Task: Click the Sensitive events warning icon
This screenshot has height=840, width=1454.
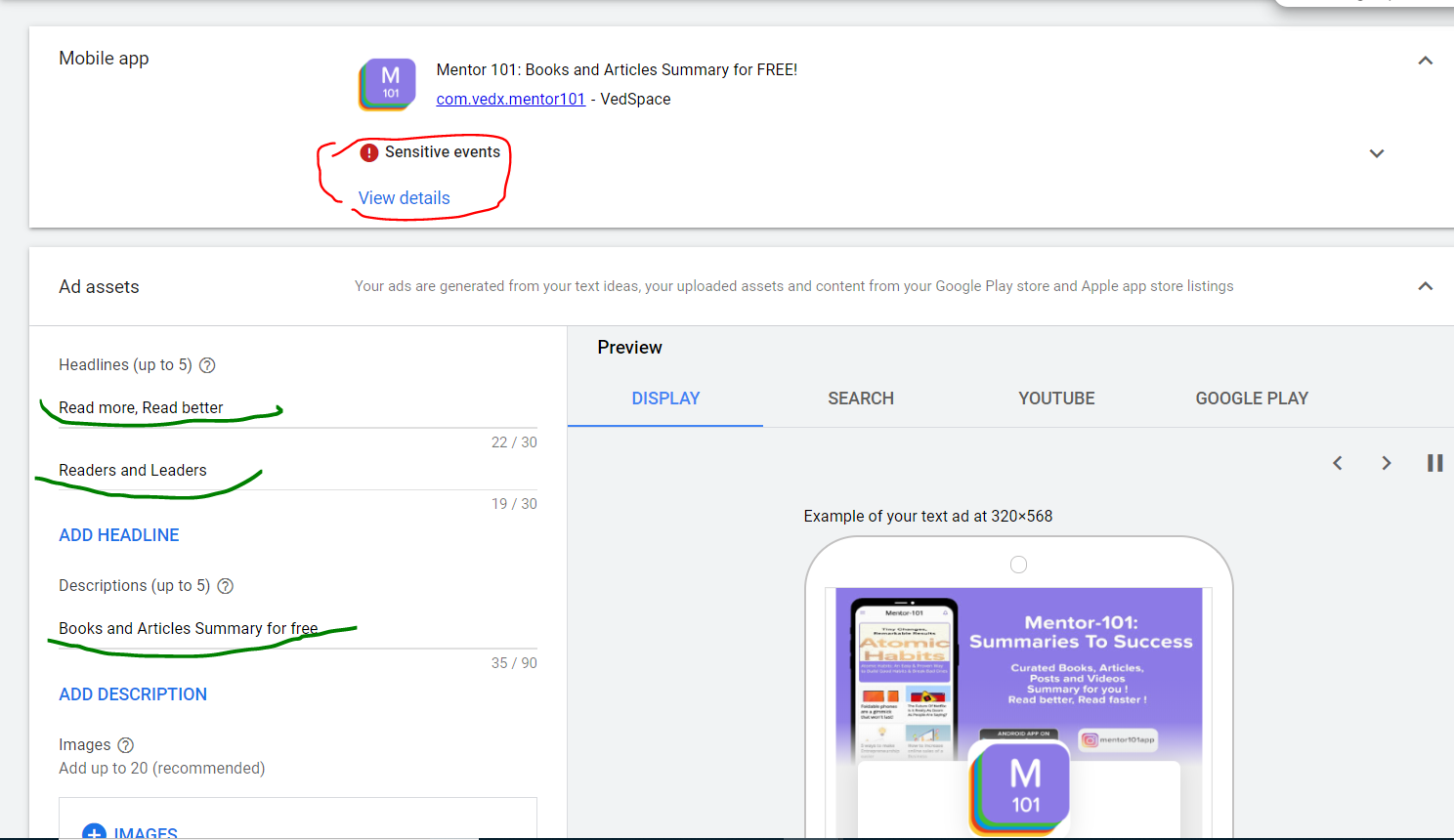Action: tap(369, 152)
